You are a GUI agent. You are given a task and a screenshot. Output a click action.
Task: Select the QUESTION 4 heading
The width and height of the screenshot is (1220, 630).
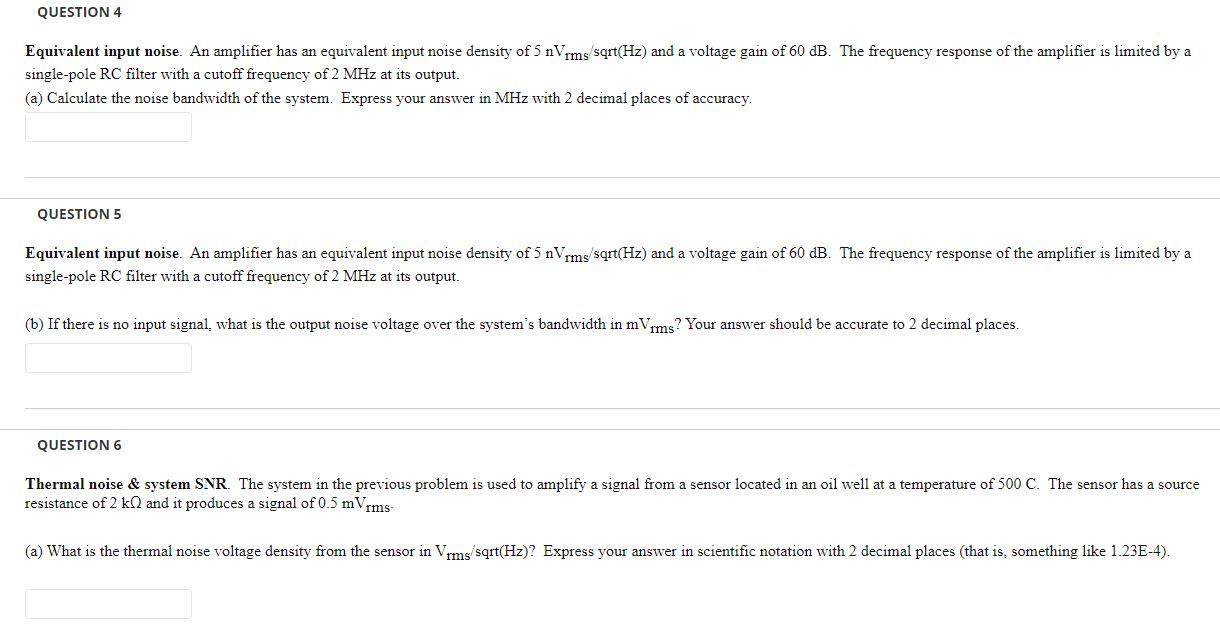[78, 12]
